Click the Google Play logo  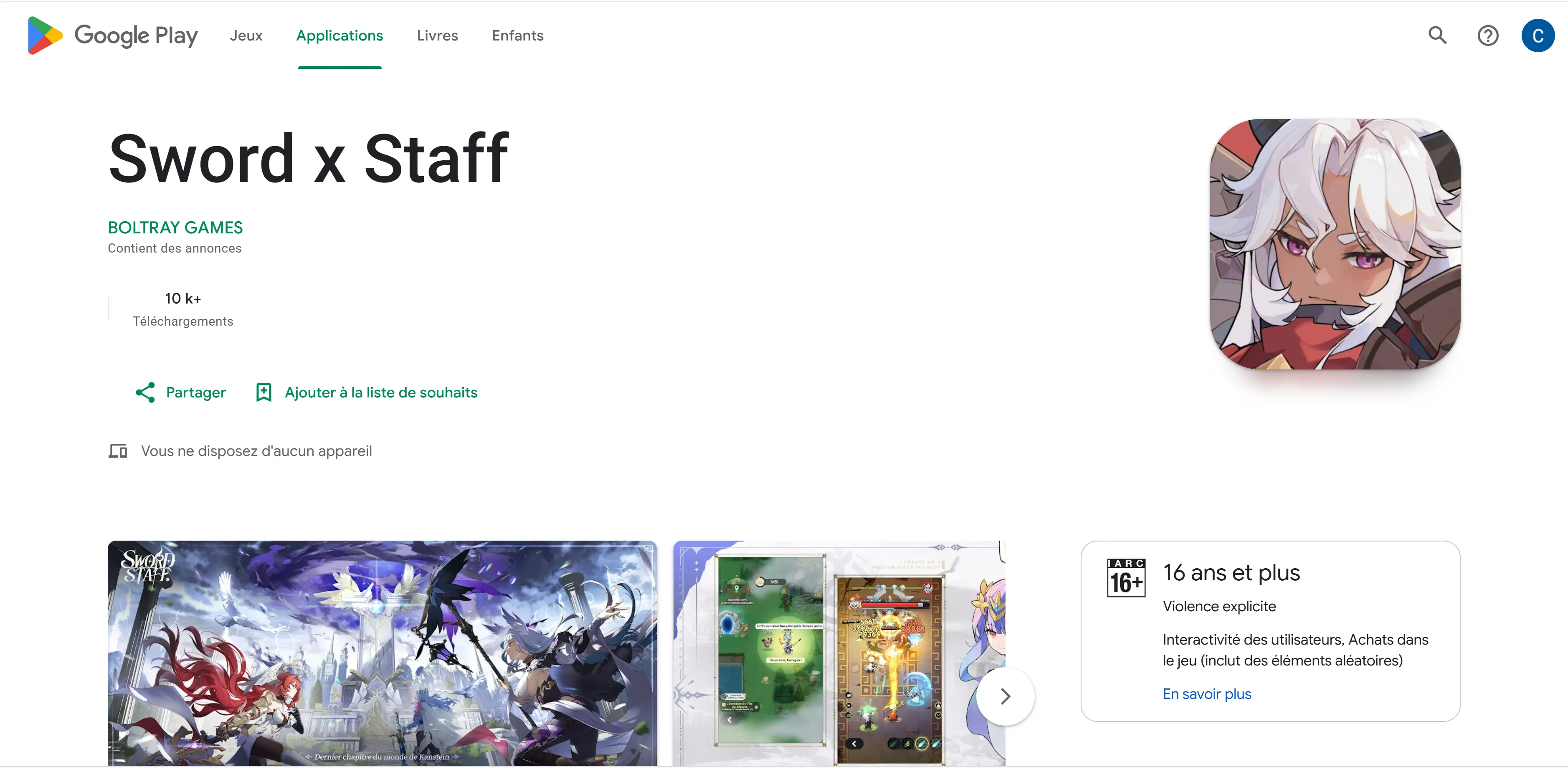click(x=113, y=35)
